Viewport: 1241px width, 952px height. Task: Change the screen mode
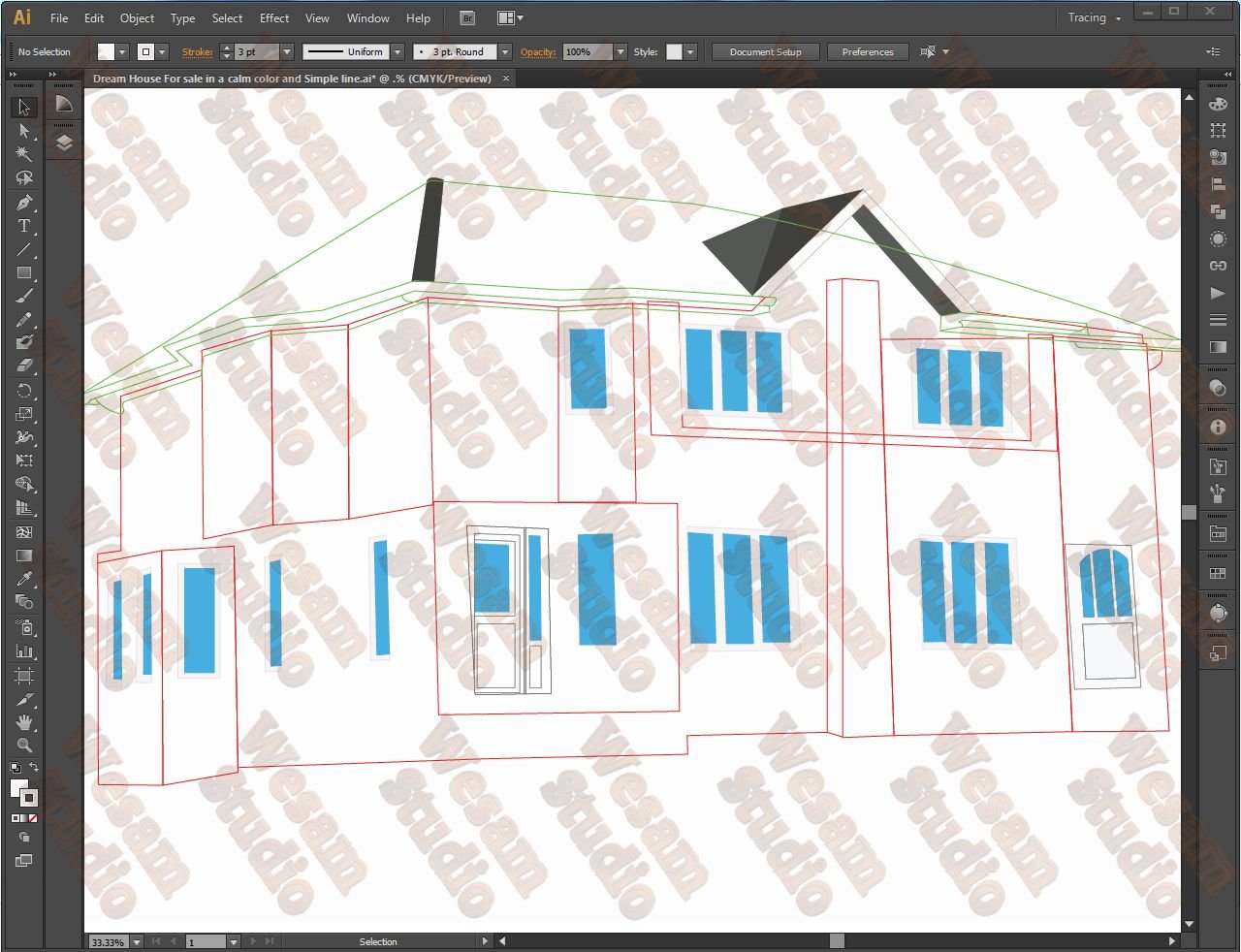click(24, 861)
